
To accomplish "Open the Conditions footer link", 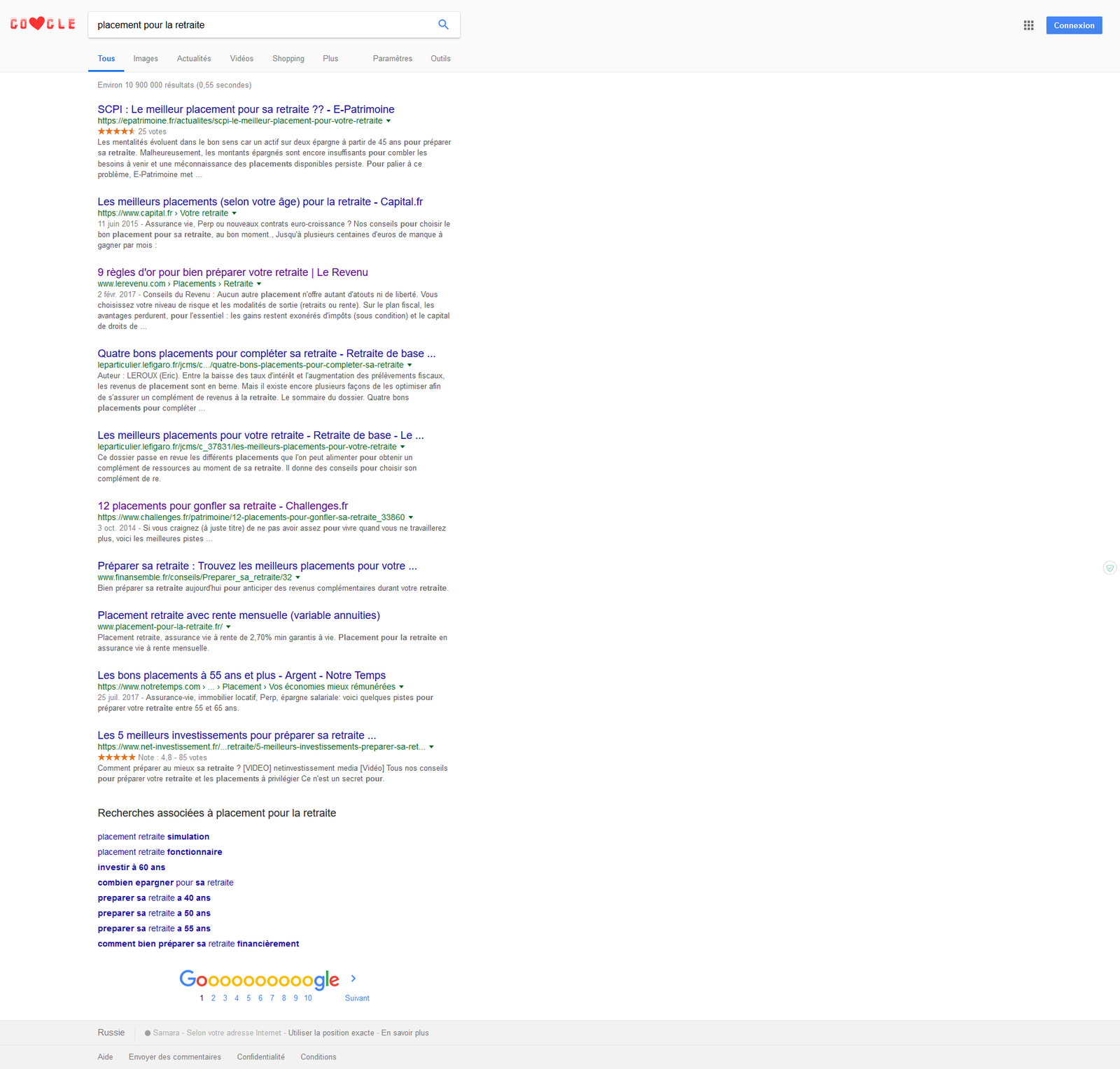I will [x=318, y=1057].
